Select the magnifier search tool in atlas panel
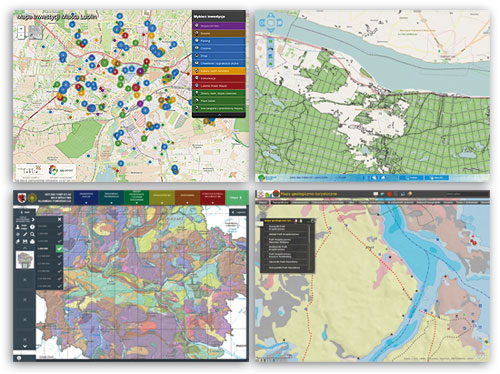The width and height of the screenshot is (500, 374). (32, 234)
